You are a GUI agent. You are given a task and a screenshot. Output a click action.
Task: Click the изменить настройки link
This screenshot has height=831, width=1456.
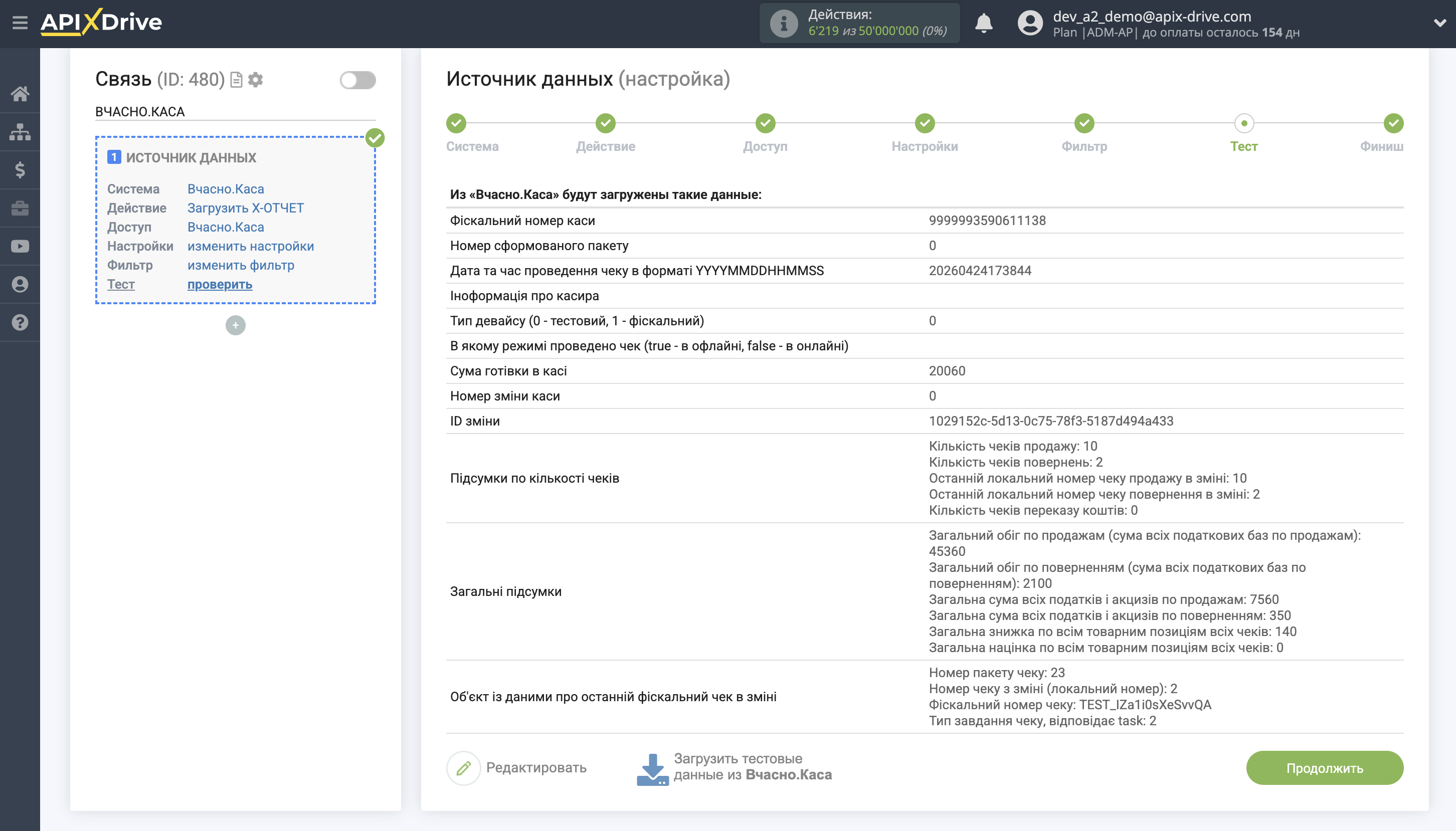point(251,246)
